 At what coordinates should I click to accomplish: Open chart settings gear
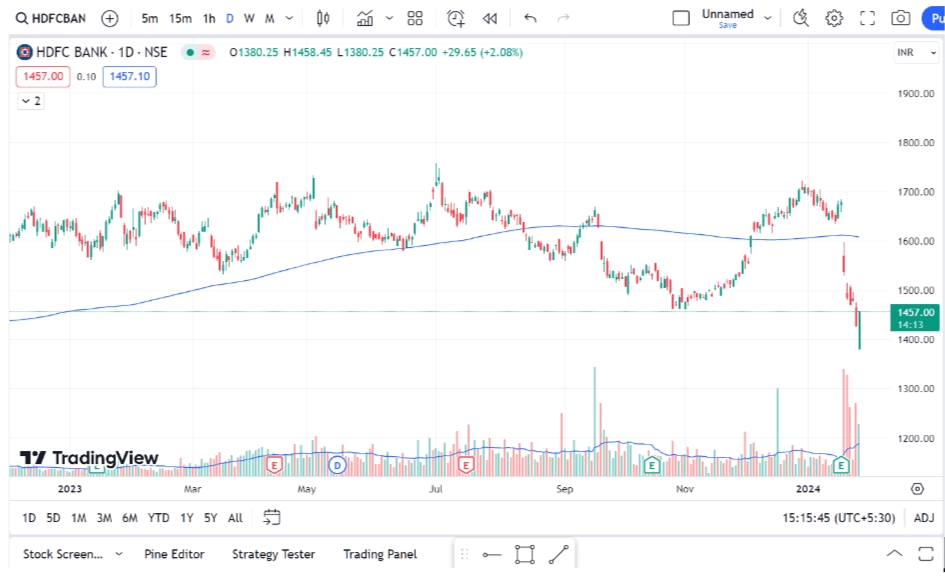coord(834,17)
